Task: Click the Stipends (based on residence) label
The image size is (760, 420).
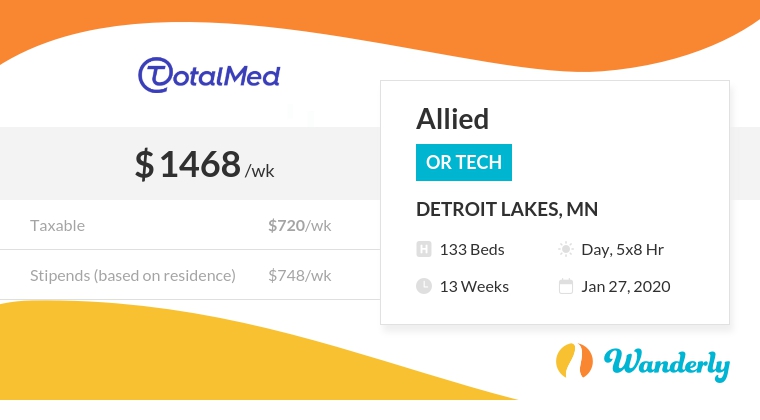Action: pyautogui.click(x=133, y=275)
